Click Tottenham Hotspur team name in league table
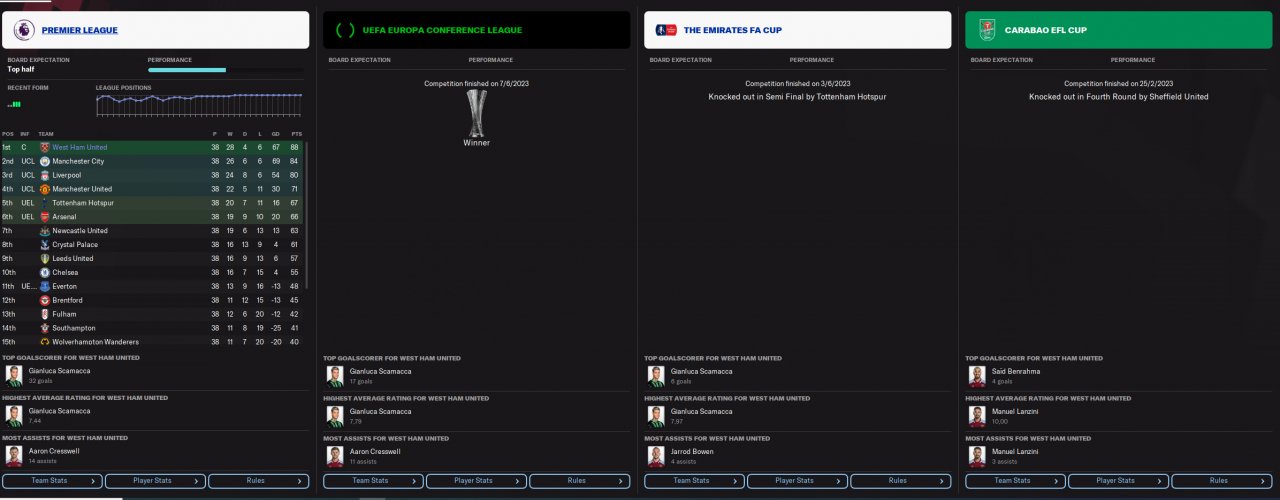Screen dimensions: 1280x500 coord(83,203)
